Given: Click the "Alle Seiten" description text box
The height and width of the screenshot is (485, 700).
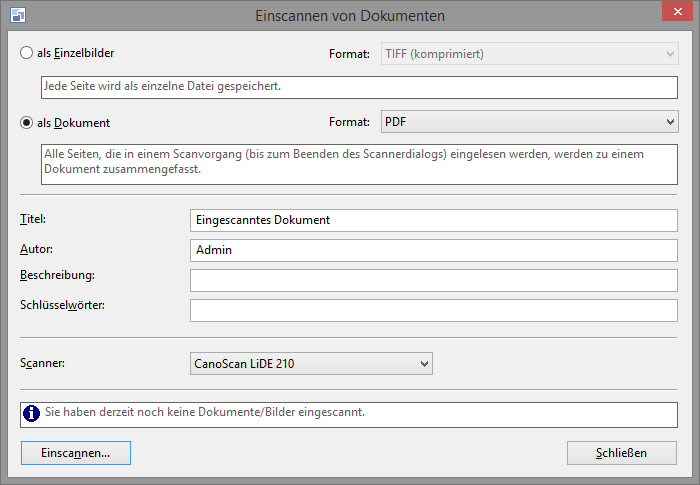Looking at the screenshot, I should click(358, 163).
